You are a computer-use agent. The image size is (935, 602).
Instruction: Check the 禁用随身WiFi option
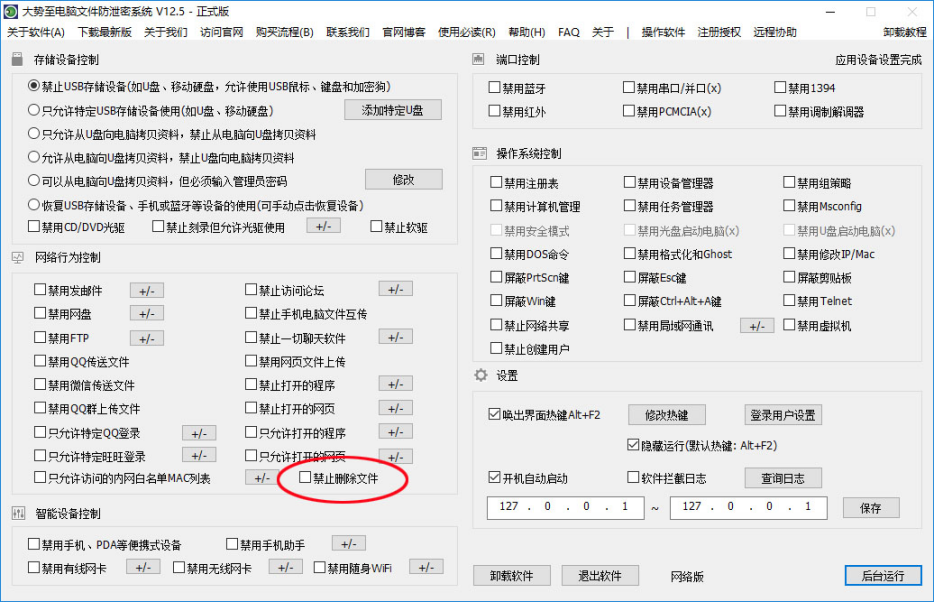pyautogui.click(x=320, y=567)
